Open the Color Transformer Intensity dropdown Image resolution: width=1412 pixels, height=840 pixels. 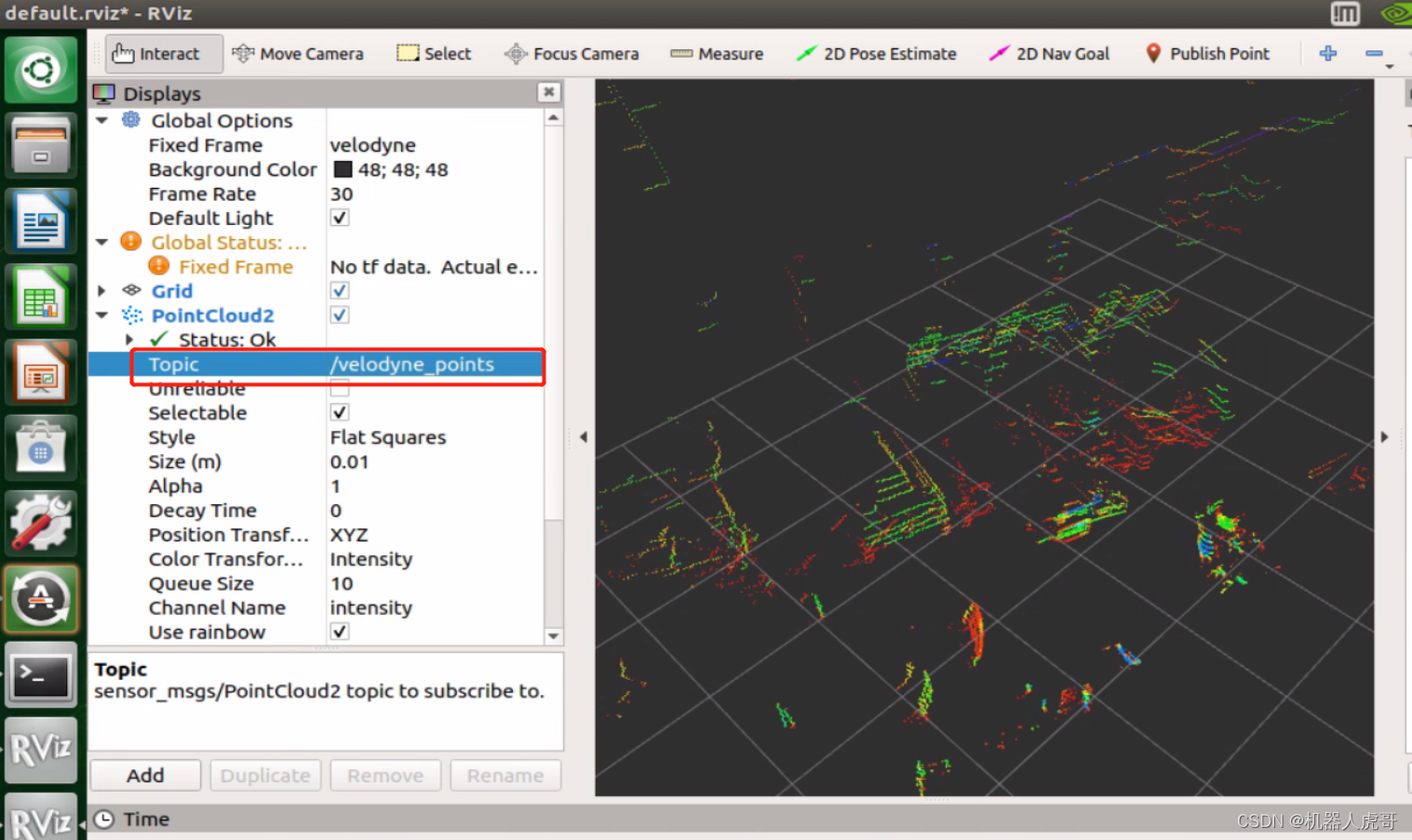(435, 559)
